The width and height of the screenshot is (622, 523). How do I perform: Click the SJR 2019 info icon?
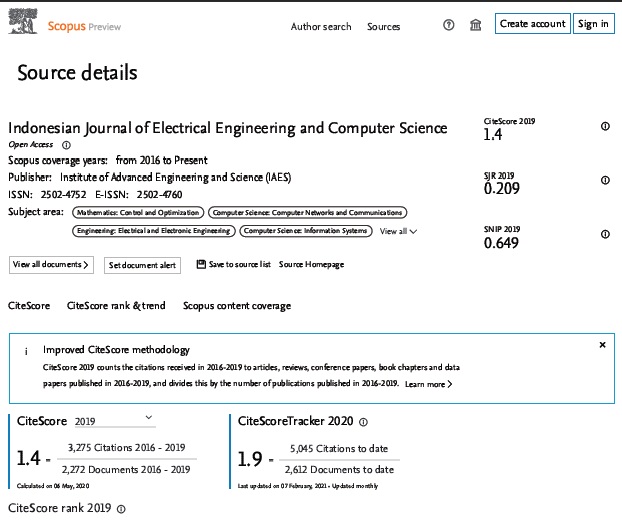pos(605,180)
